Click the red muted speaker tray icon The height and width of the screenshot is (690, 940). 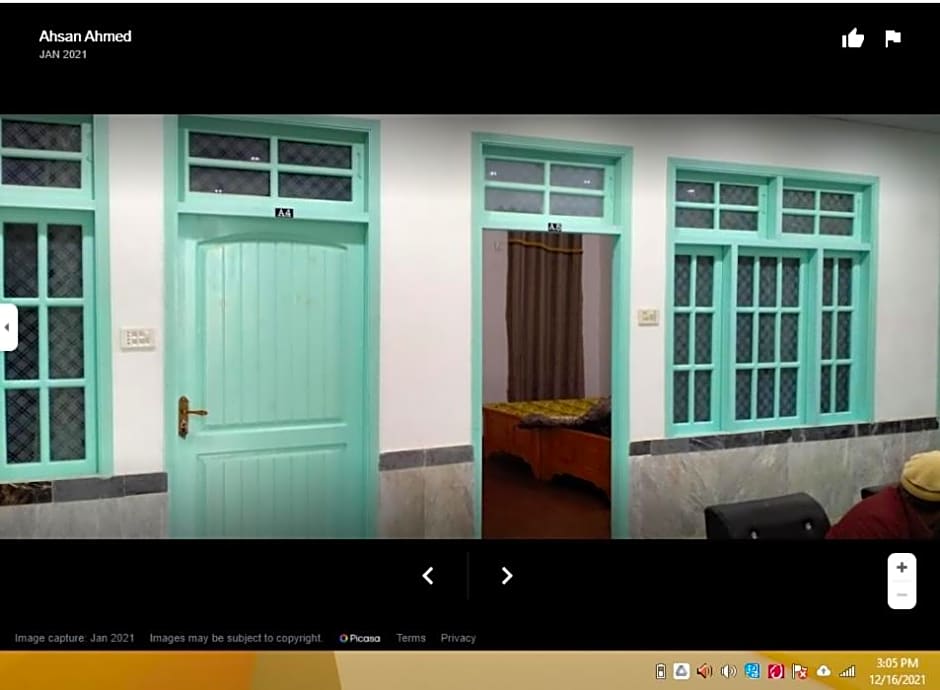point(704,671)
